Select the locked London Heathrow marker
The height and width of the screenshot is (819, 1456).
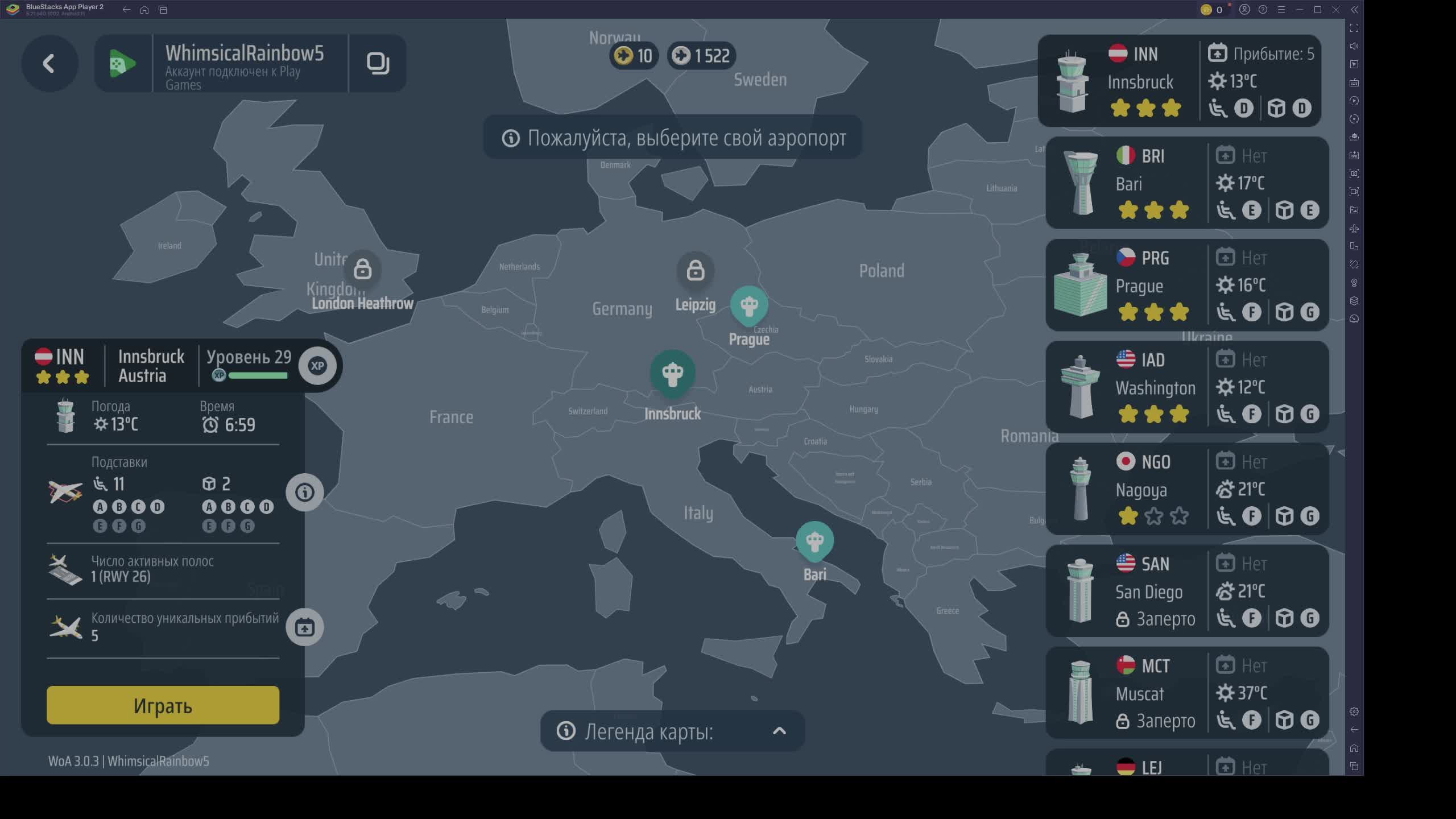pyautogui.click(x=362, y=269)
